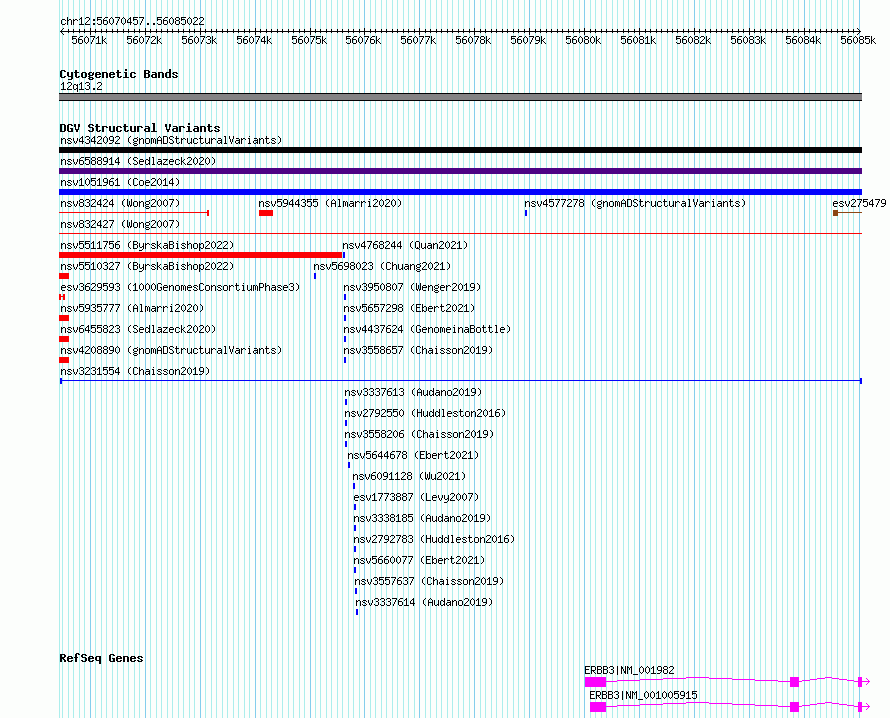Viewport: 890px width, 718px height.
Task: Click nsv5698023 (Chuang2021) label
Action: tap(382, 266)
